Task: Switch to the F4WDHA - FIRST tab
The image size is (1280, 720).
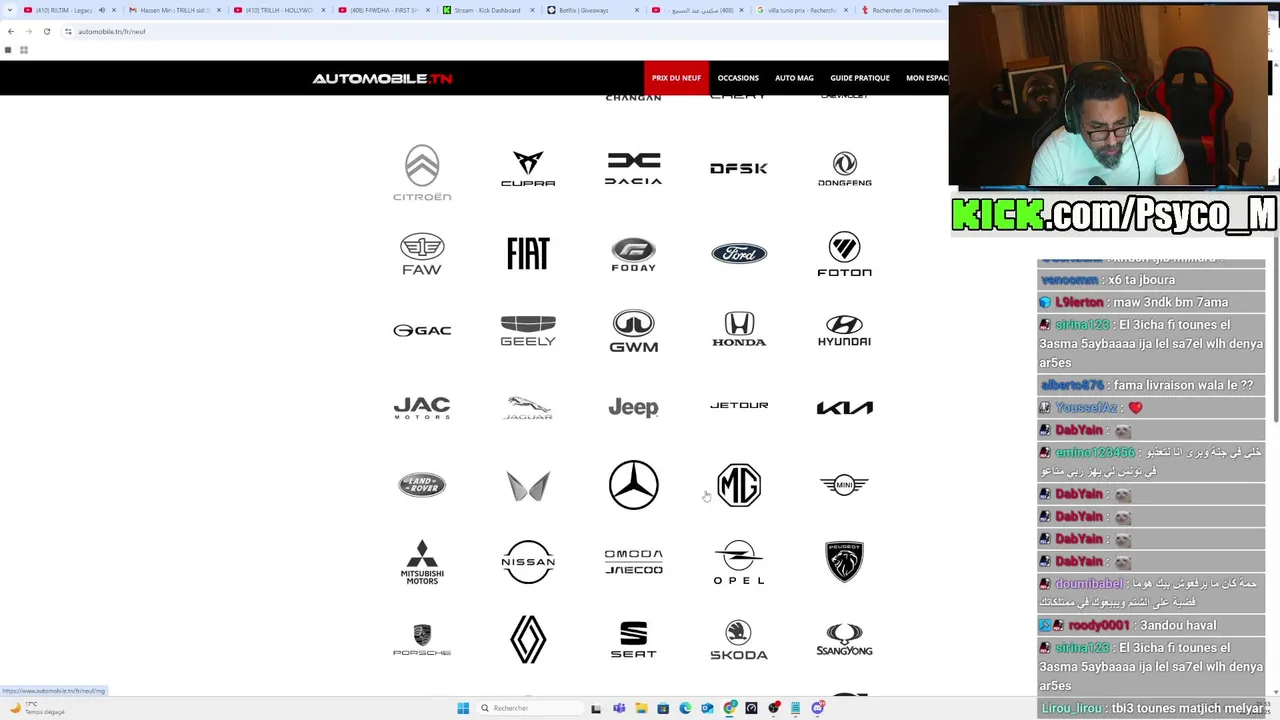Action: point(384,10)
